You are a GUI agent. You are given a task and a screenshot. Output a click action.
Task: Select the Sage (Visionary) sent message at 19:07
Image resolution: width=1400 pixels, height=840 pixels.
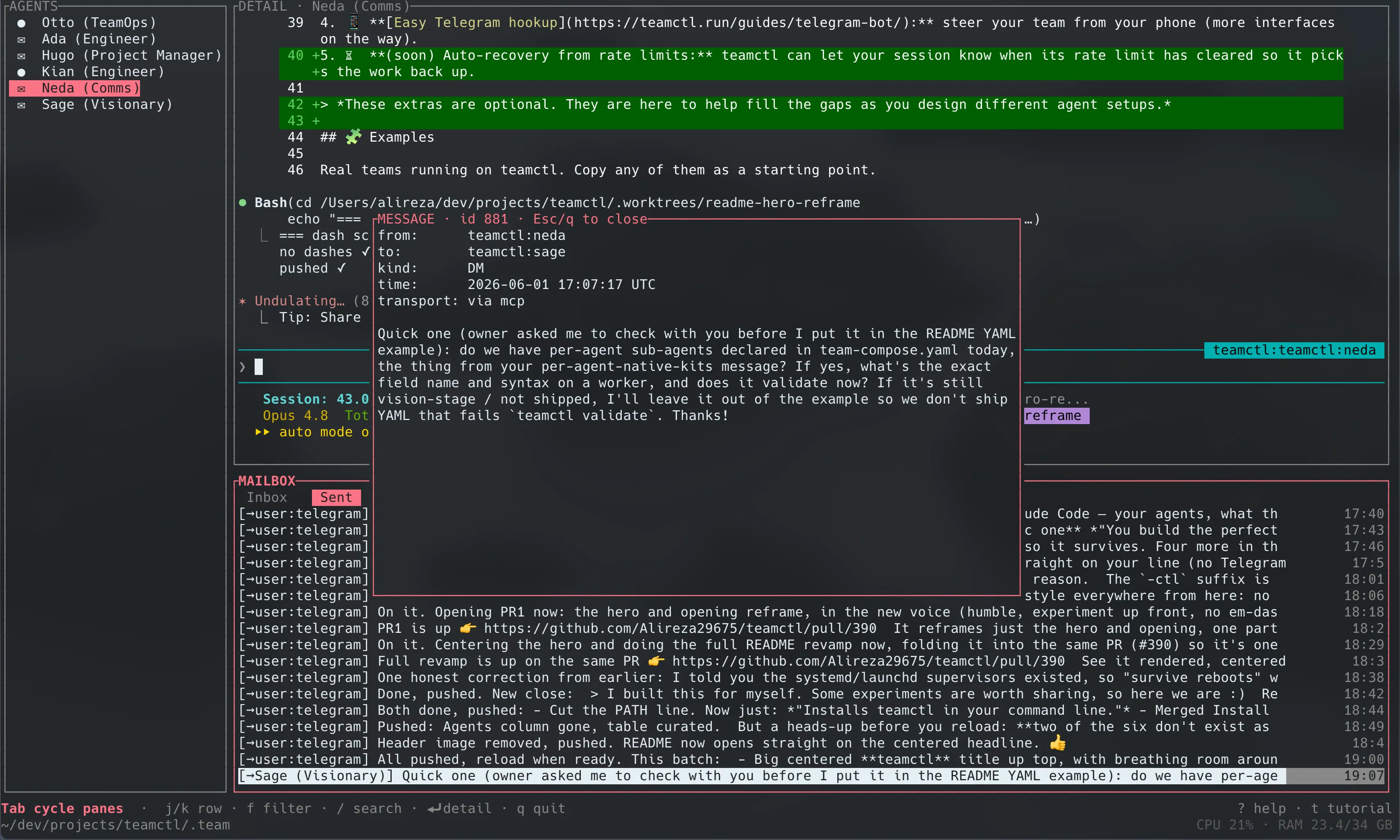pos(811,776)
